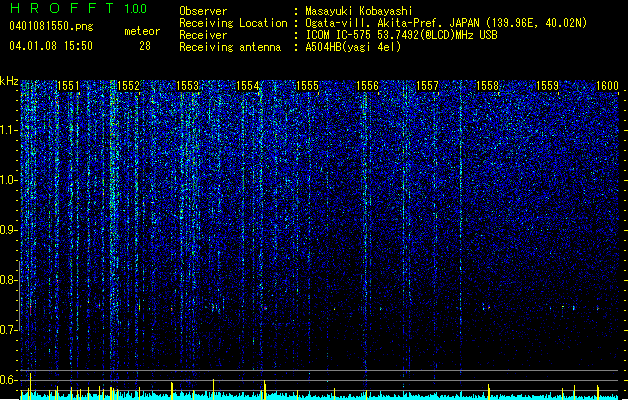Click the Receiver label
629x400 pixels.
point(203,35)
